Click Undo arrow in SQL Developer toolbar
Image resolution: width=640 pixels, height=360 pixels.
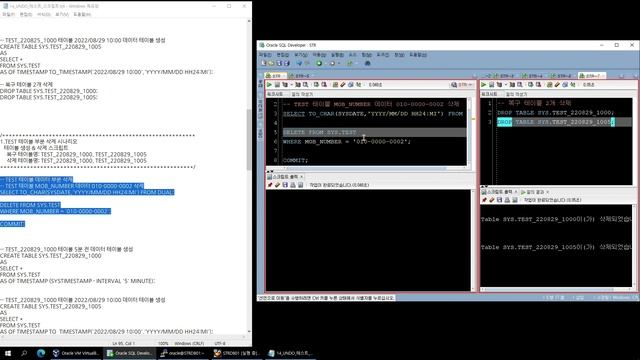click(300, 63)
